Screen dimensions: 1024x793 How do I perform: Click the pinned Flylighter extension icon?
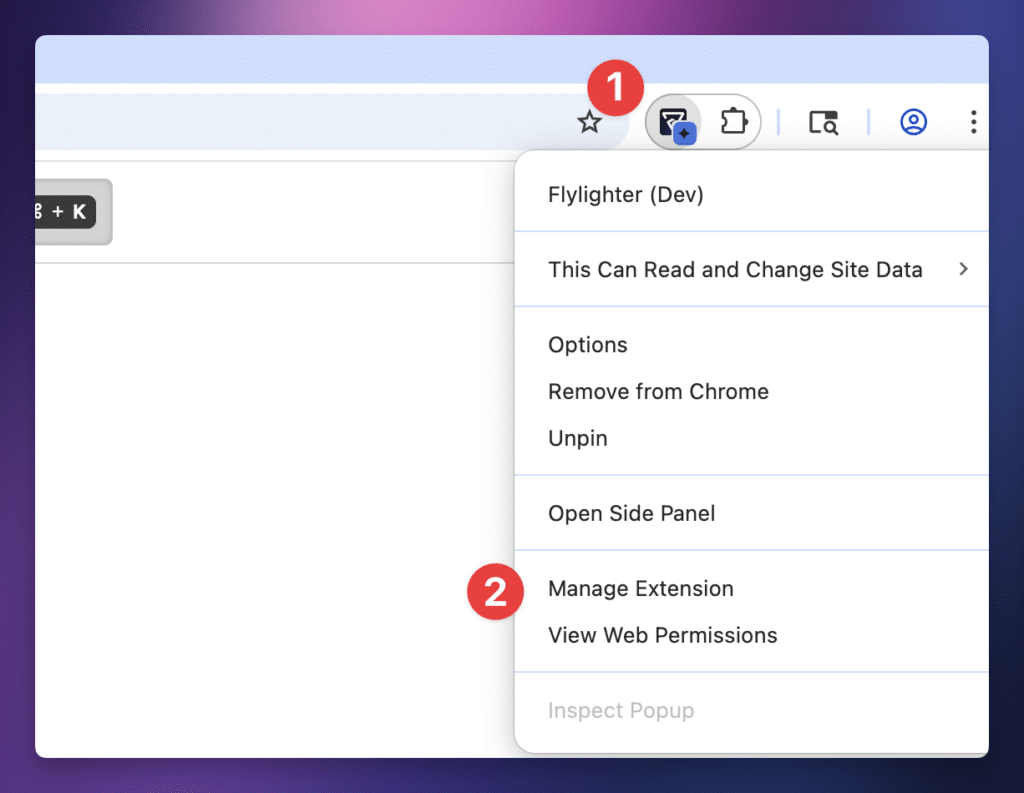(x=675, y=124)
